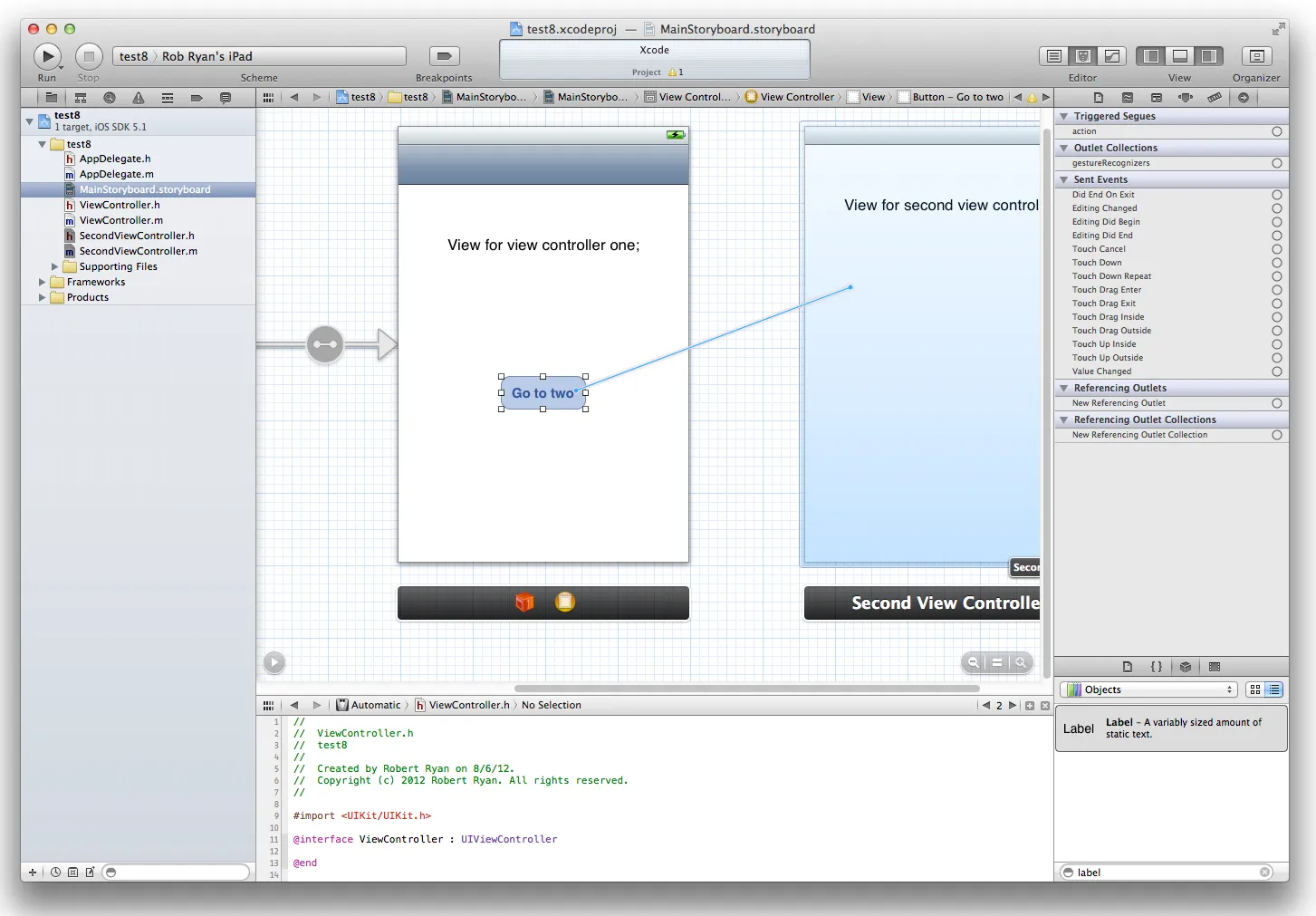1316x916 pixels.
Task: Collapse the Outlet Collections section
Action: click(1064, 148)
